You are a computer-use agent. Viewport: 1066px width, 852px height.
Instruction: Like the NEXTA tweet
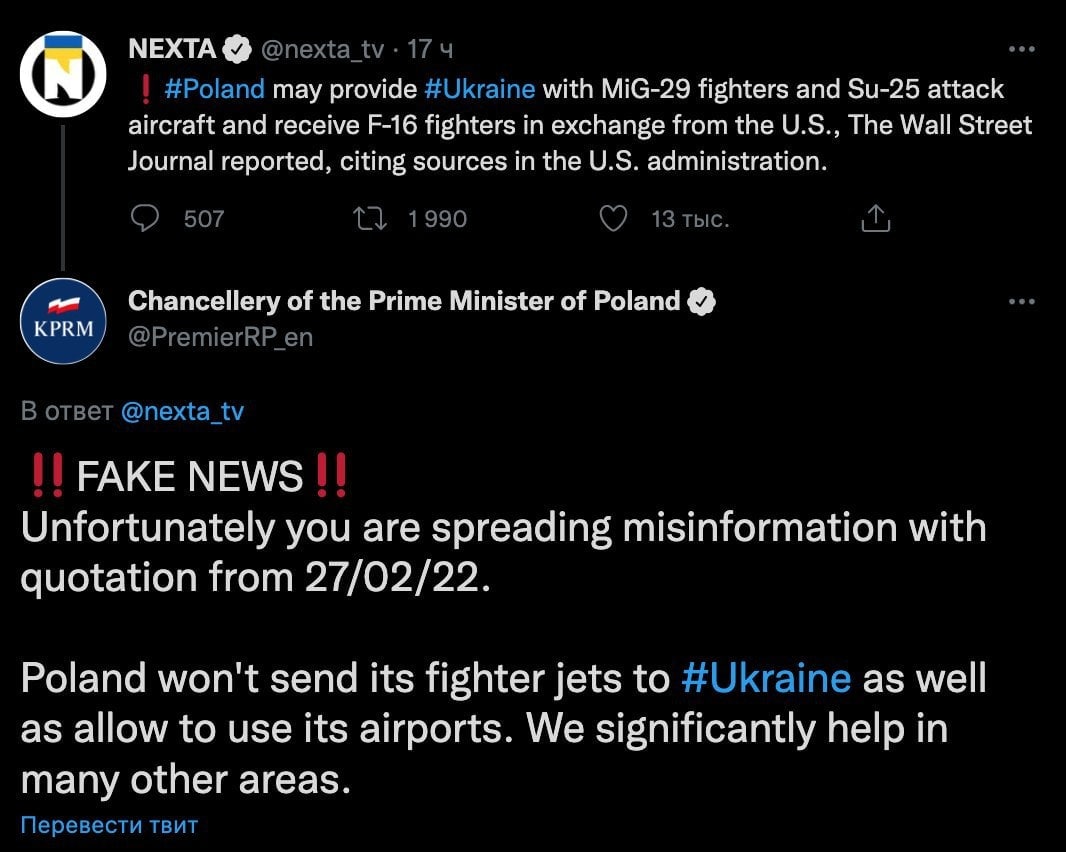click(612, 218)
